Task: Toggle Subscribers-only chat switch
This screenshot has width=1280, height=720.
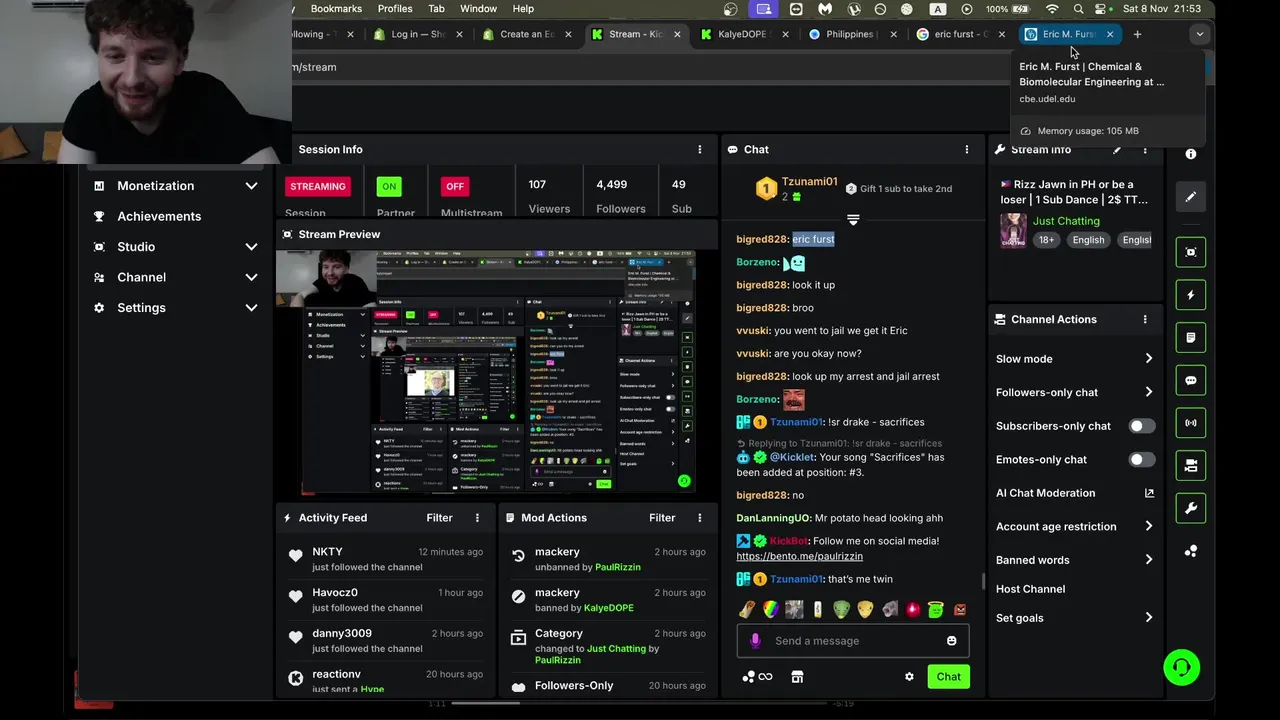Action: (1142, 426)
